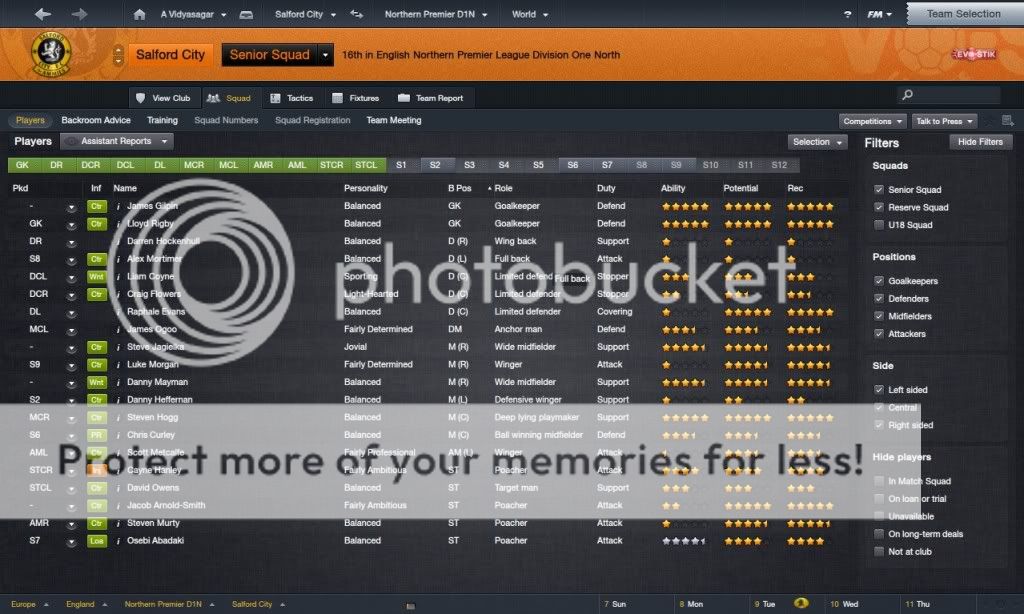
Task: Click the Loa status icon for Osebi Abadaki
Action: pos(97,541)
